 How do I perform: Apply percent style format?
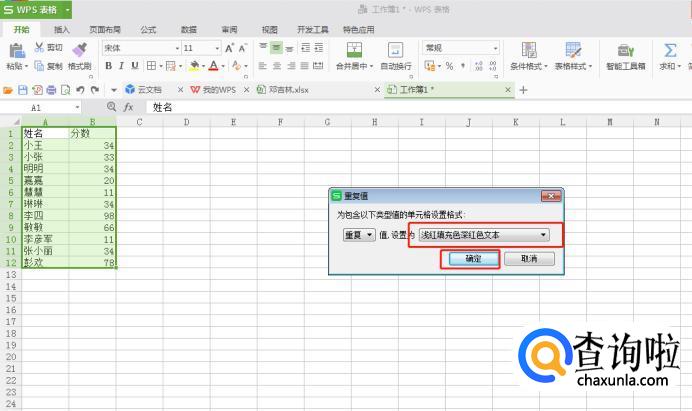pyautogui.click(x=449, y=66)
